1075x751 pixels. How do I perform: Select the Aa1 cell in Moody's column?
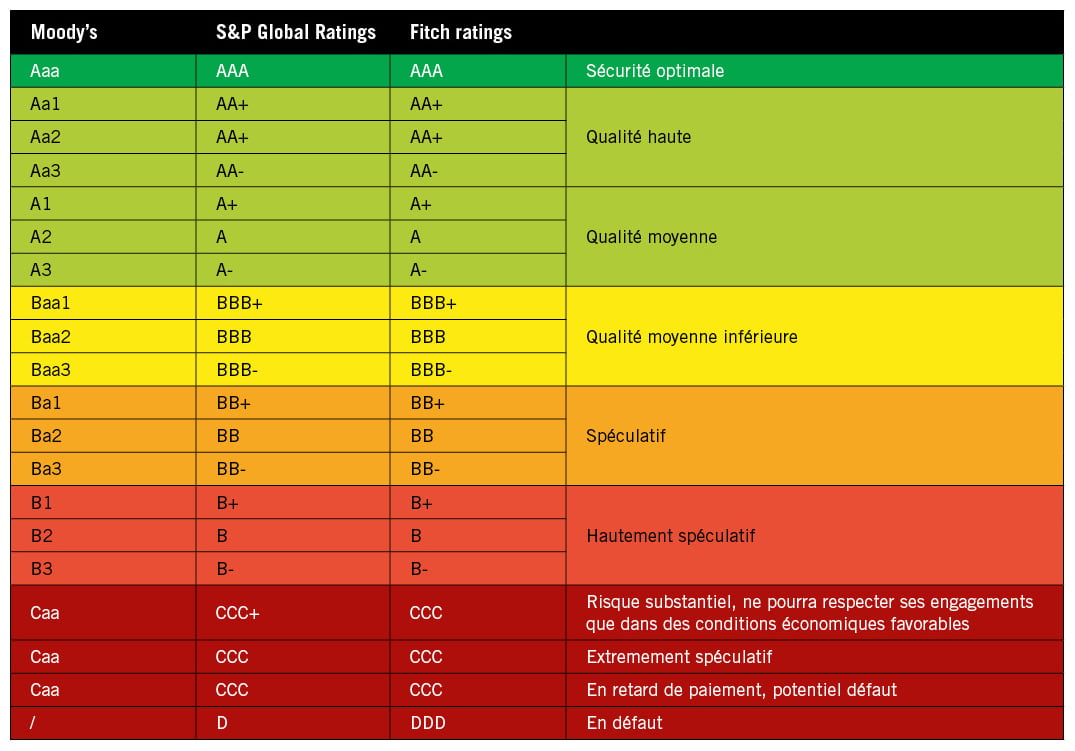tap(46, 104)
